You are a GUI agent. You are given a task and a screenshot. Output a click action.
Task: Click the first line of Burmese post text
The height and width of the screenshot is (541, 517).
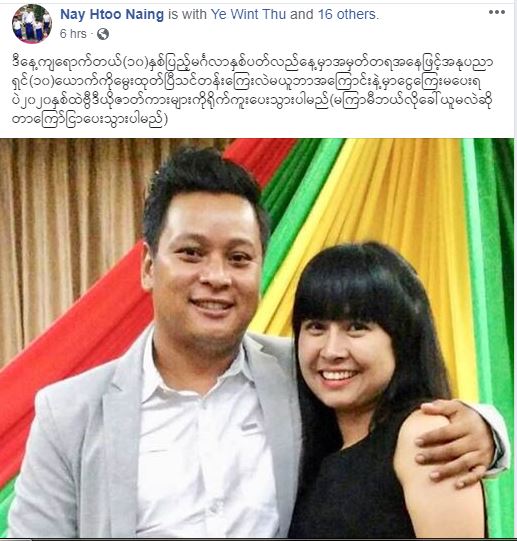[x=252, y=63]
